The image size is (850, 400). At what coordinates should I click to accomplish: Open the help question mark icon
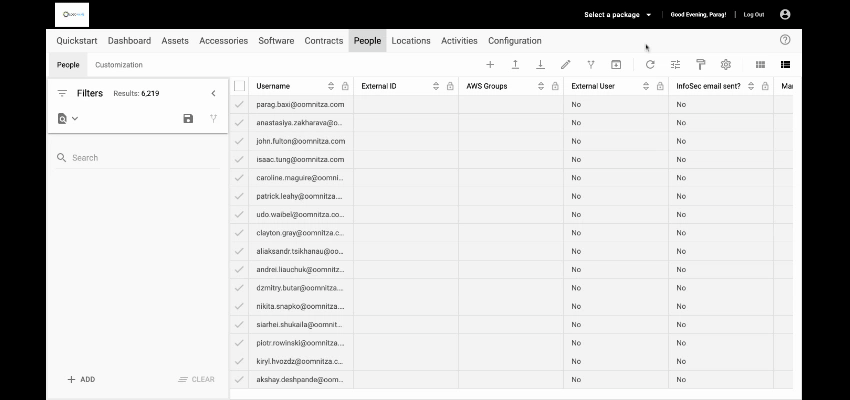click(x=785, y=40)
